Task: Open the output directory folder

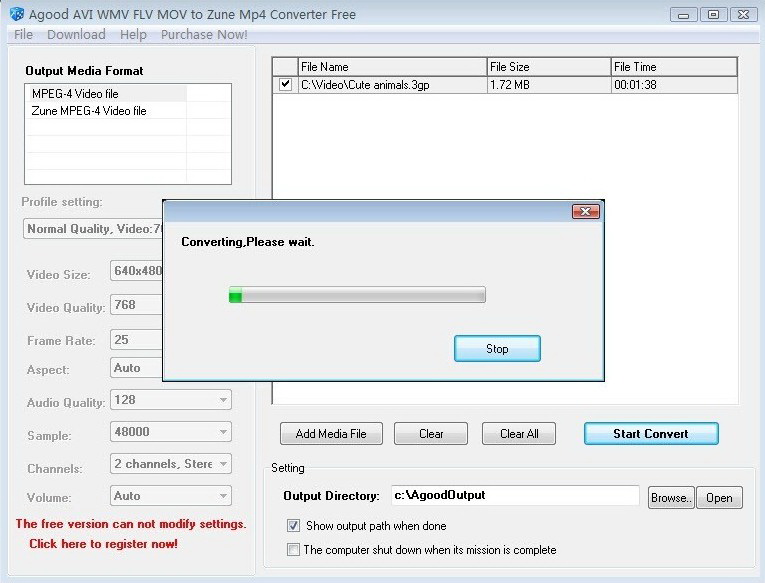Action: coord(719,498)
